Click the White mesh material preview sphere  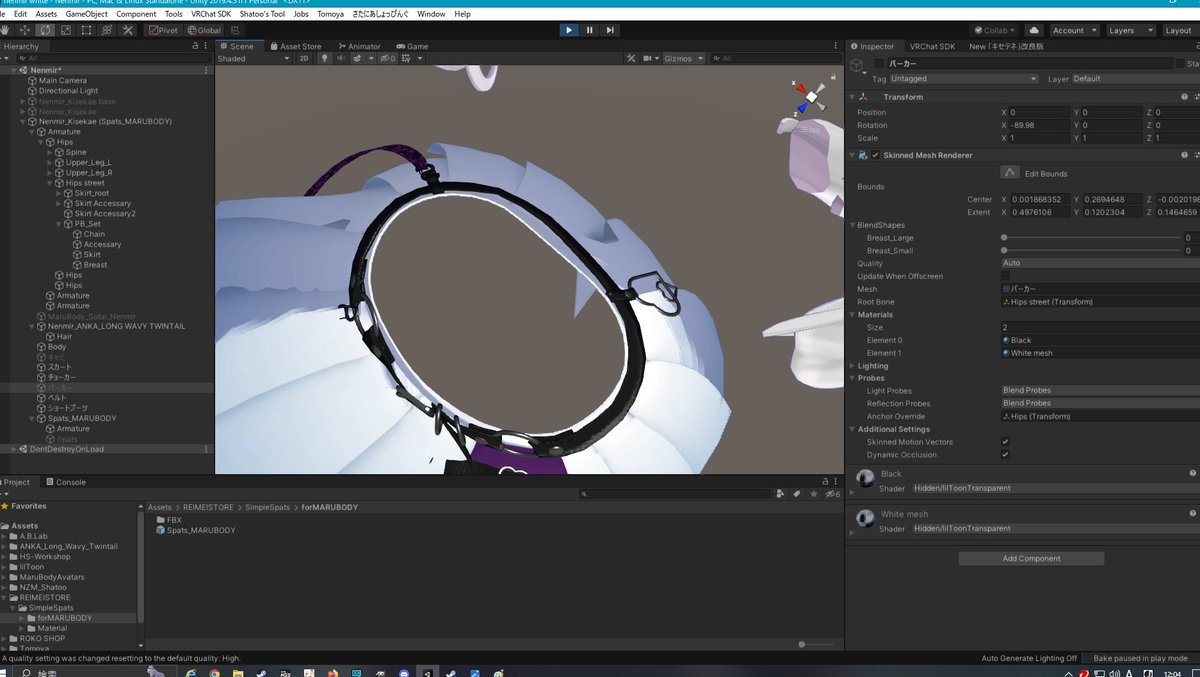(864, 519)
